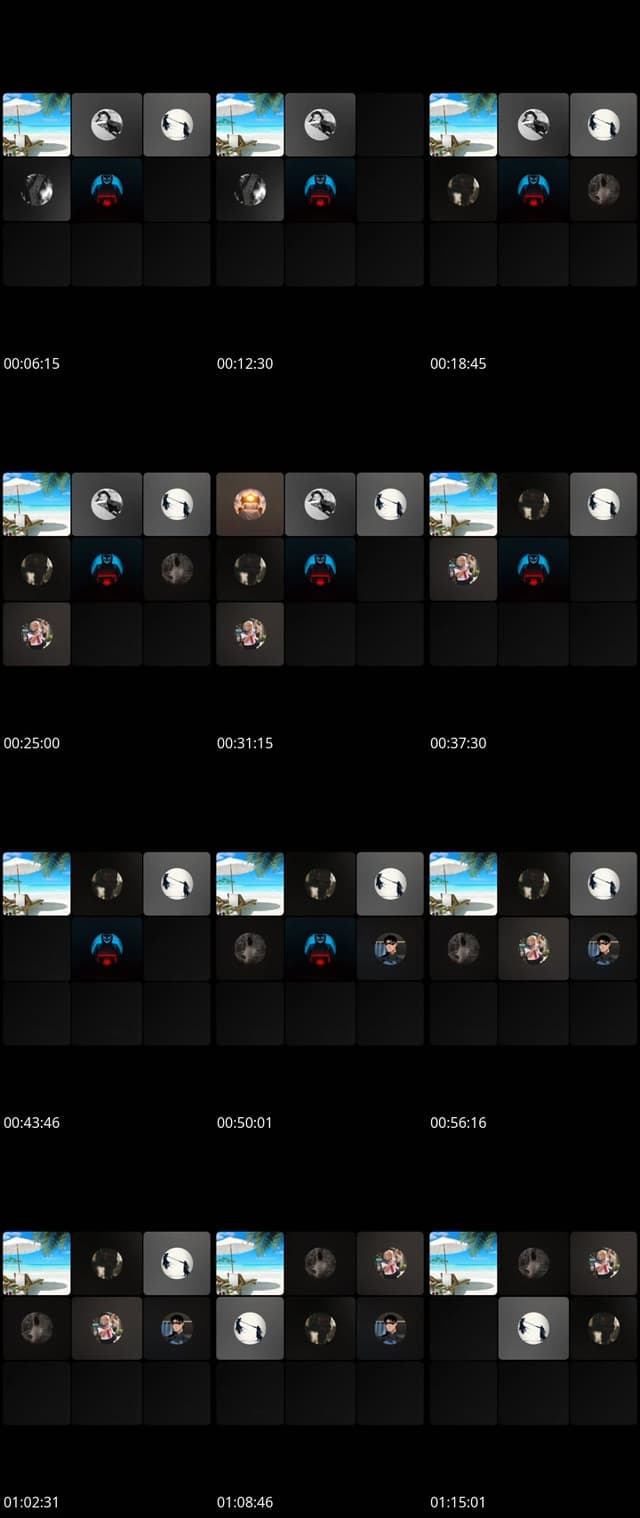Select the 01:15:01 timestamp label
The image size is (640, 1518).
click(x=458, y=1502)
